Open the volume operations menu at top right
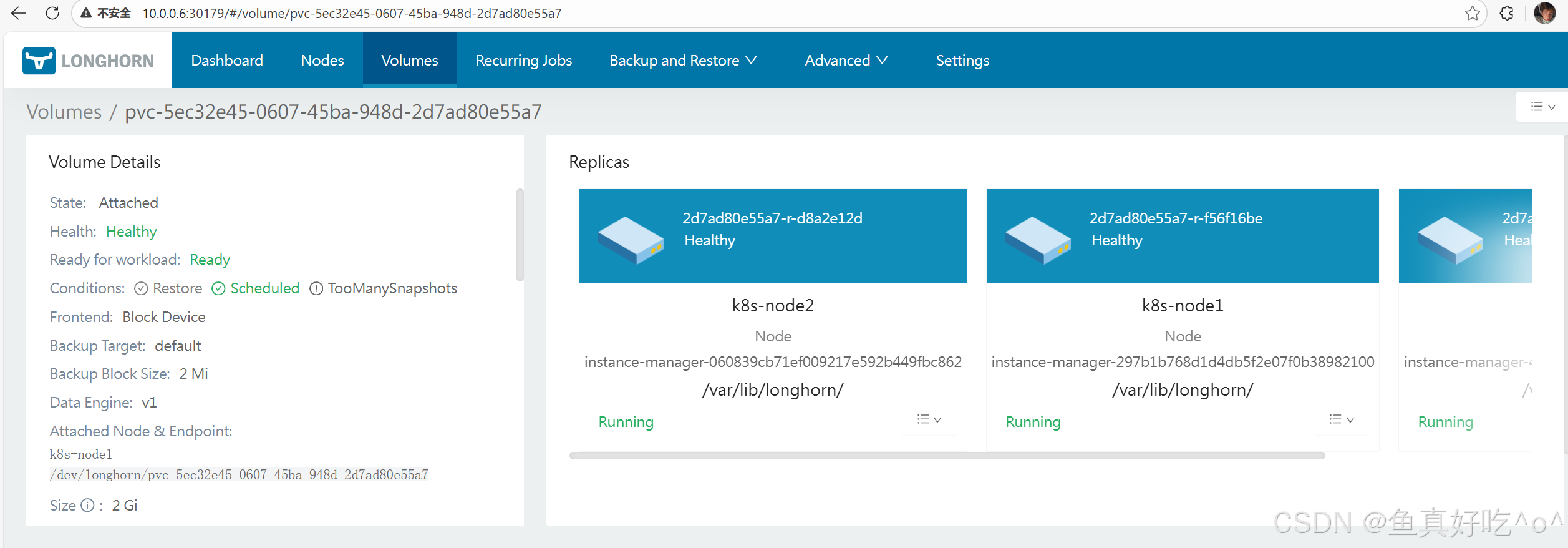This screenshot has height=548, width=1568. pyautogui.click(x=1542, y=107)
